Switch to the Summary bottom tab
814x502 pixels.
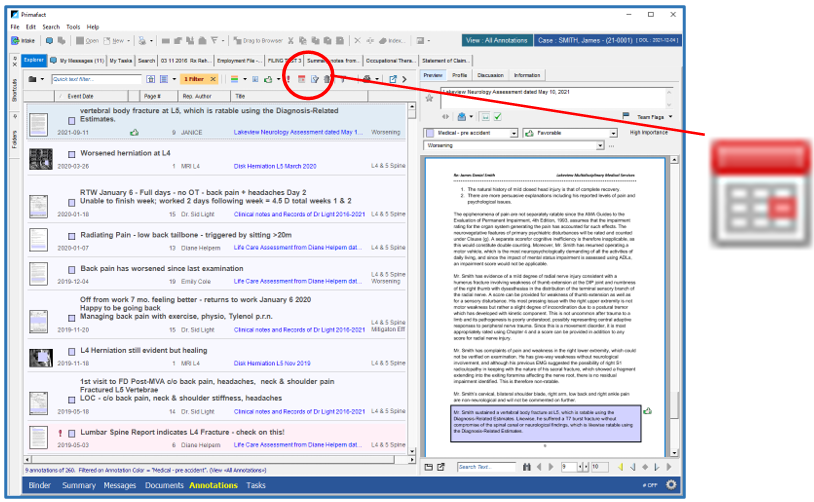pyautogui.click(x=79, y=485)
